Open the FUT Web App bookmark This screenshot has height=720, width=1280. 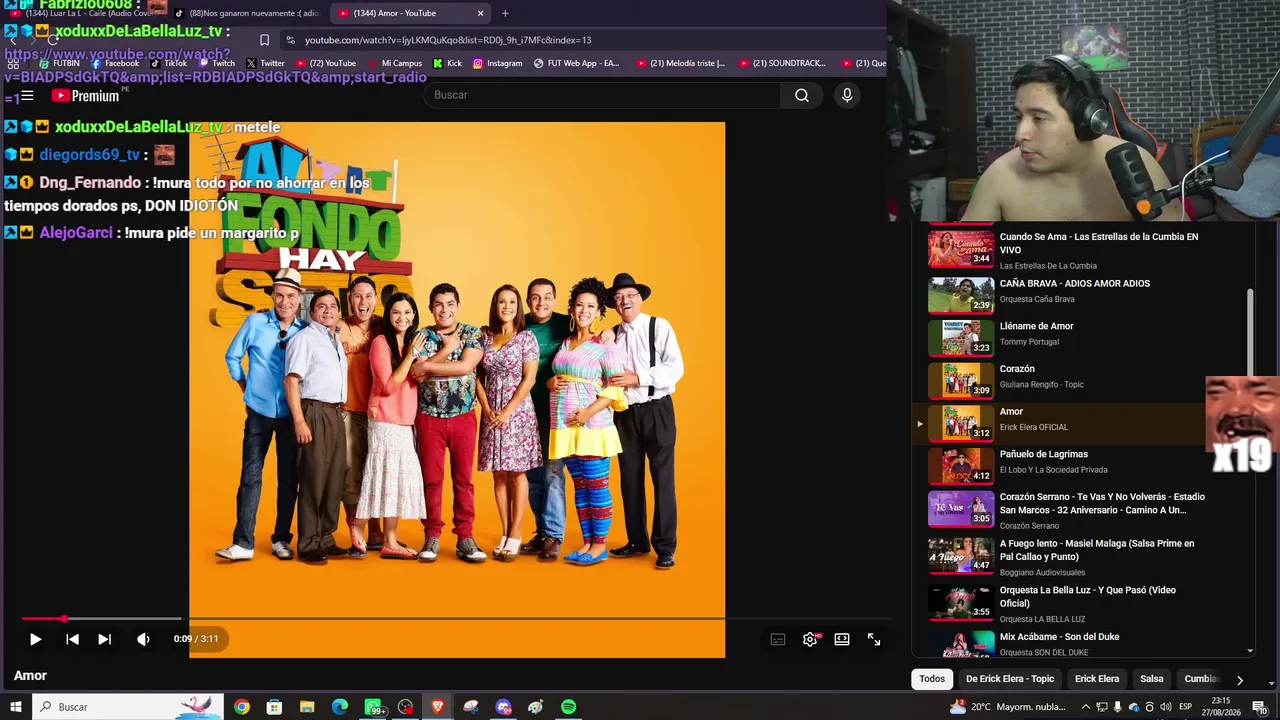point(576,63)
